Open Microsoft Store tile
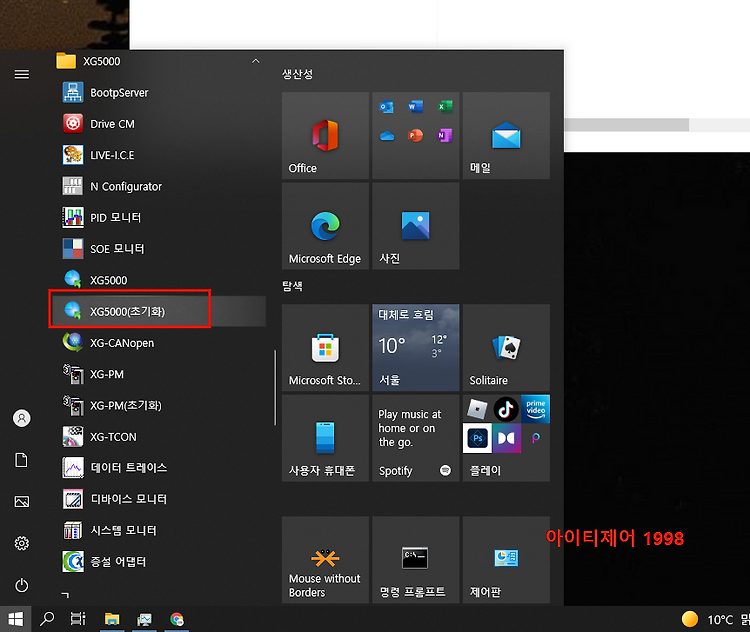The width and height of the screenshot is (750, 632). coord(325,348)
